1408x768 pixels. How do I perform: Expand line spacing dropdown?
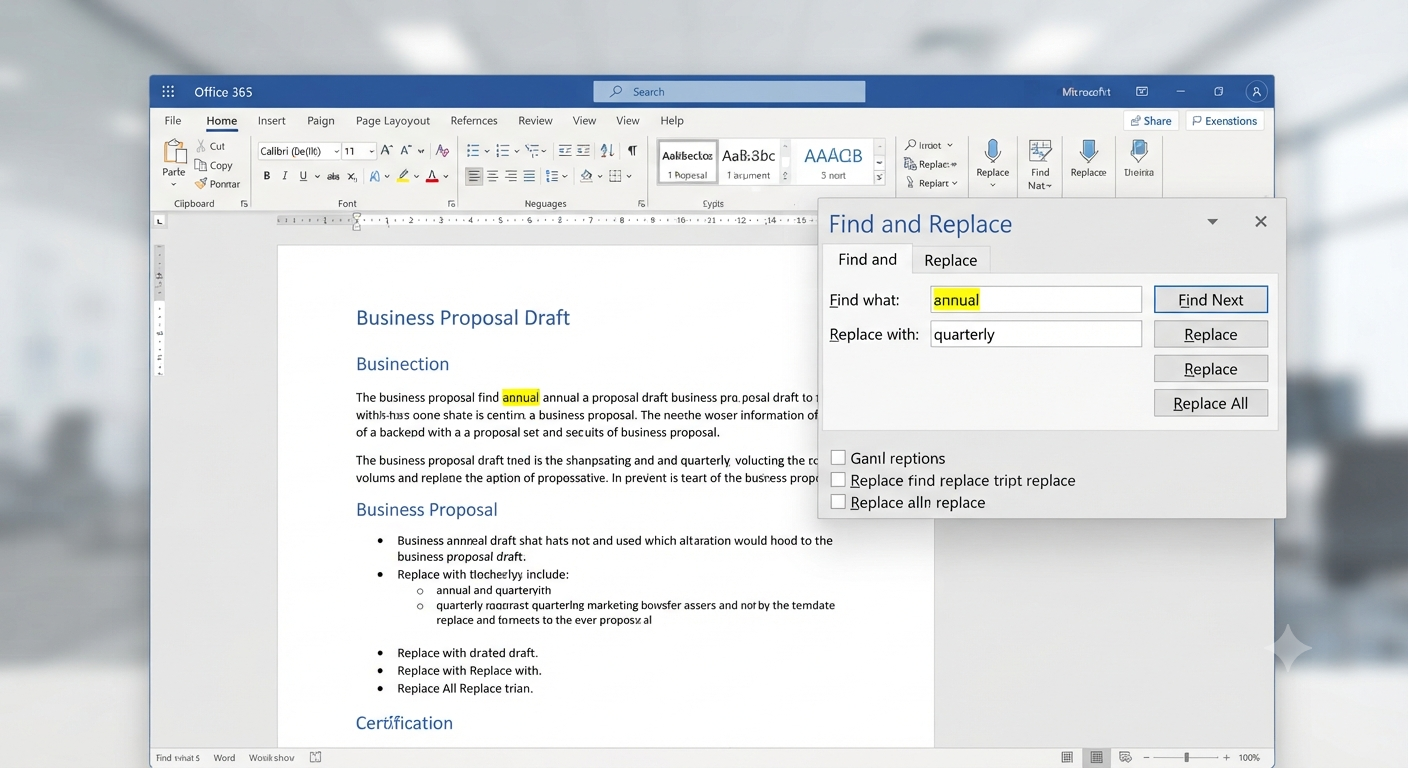565,176
